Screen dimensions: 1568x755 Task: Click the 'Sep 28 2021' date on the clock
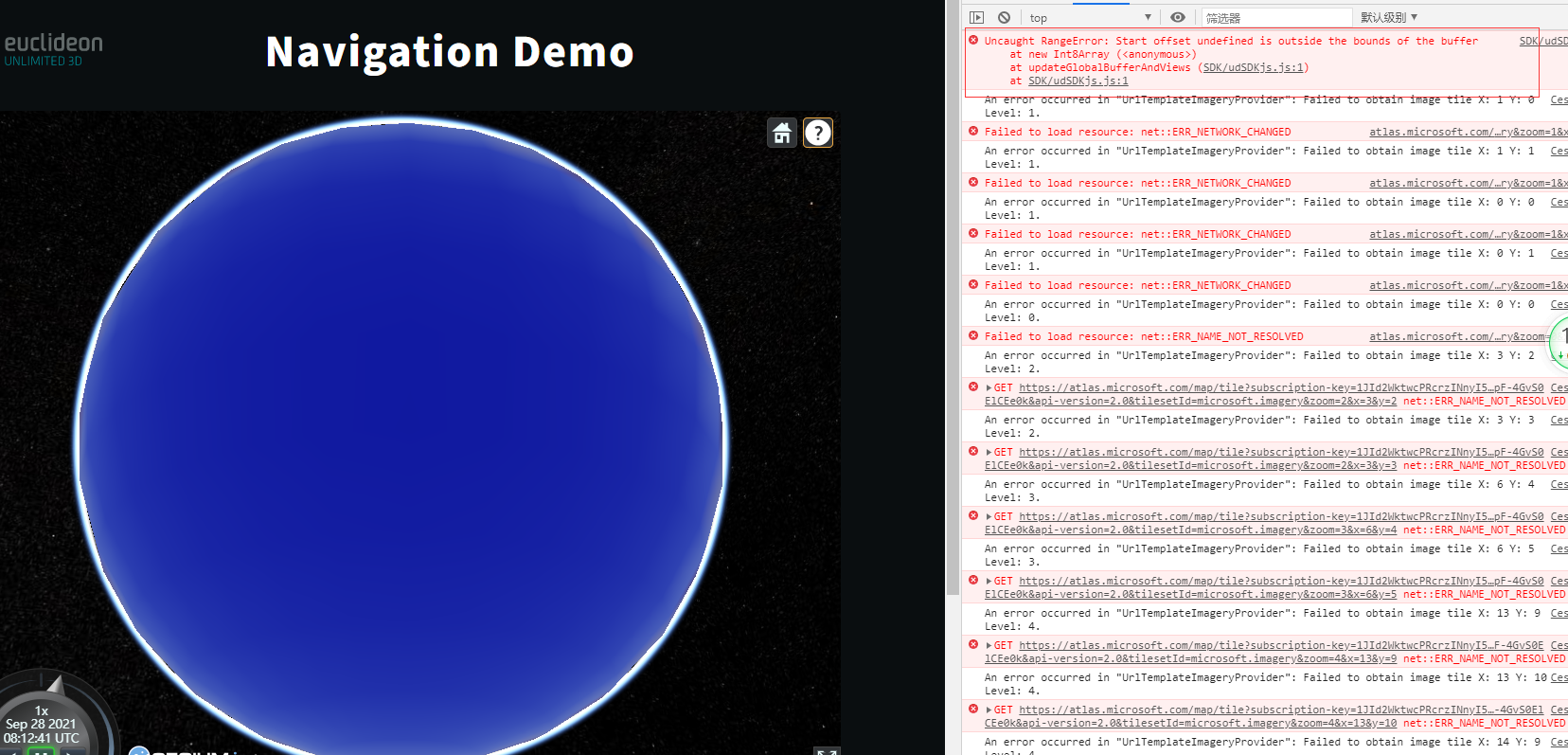coord(41,724)
